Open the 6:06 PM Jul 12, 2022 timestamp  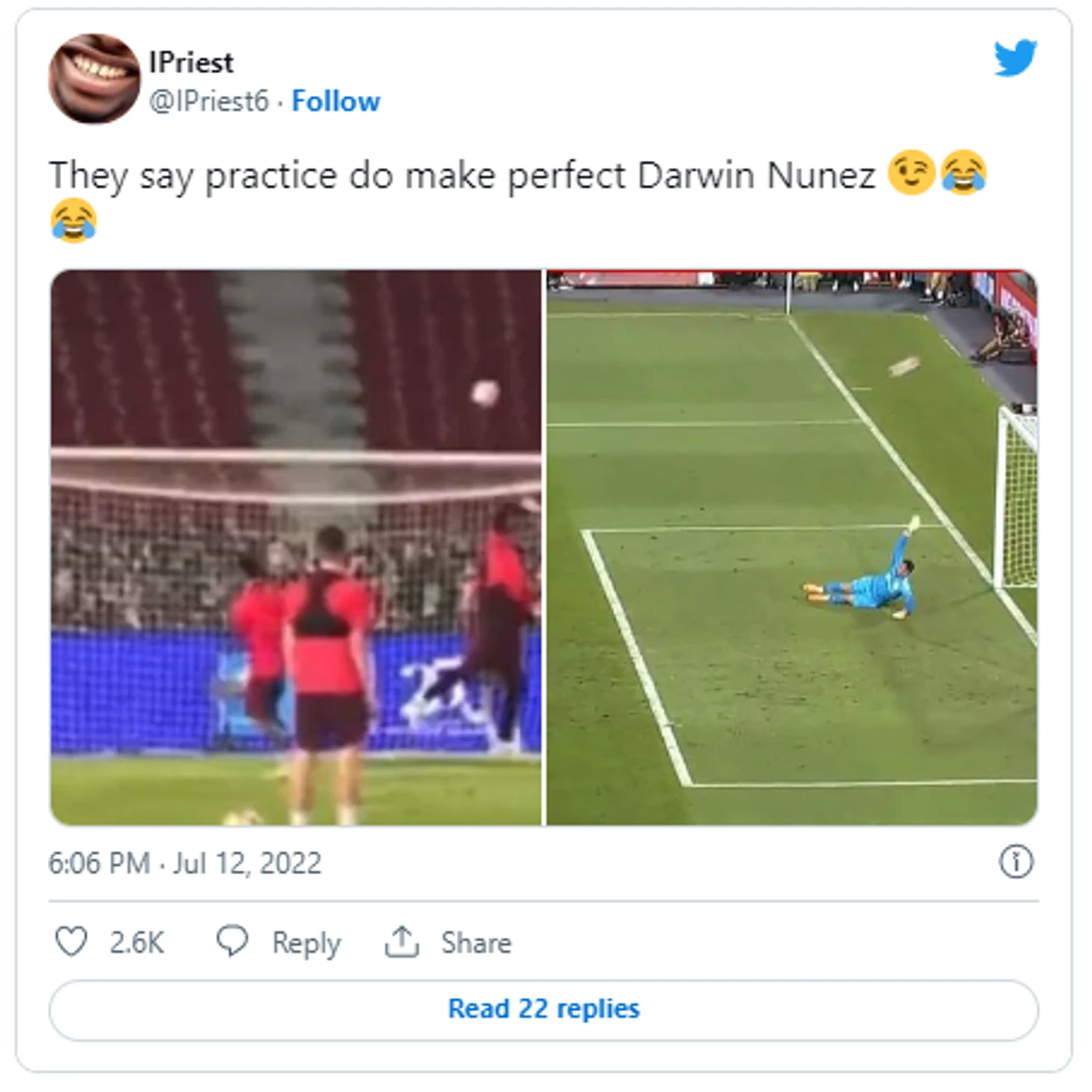(x=185, y=863)
